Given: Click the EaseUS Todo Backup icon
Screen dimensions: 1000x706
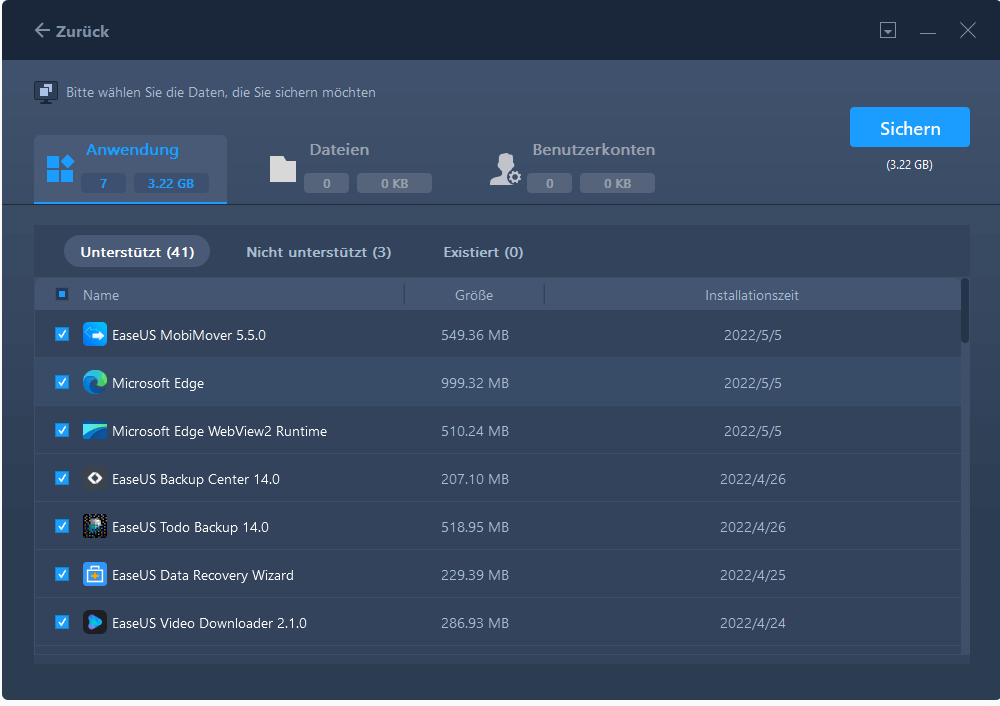Looking at the screenshot, I should [94, 527].
